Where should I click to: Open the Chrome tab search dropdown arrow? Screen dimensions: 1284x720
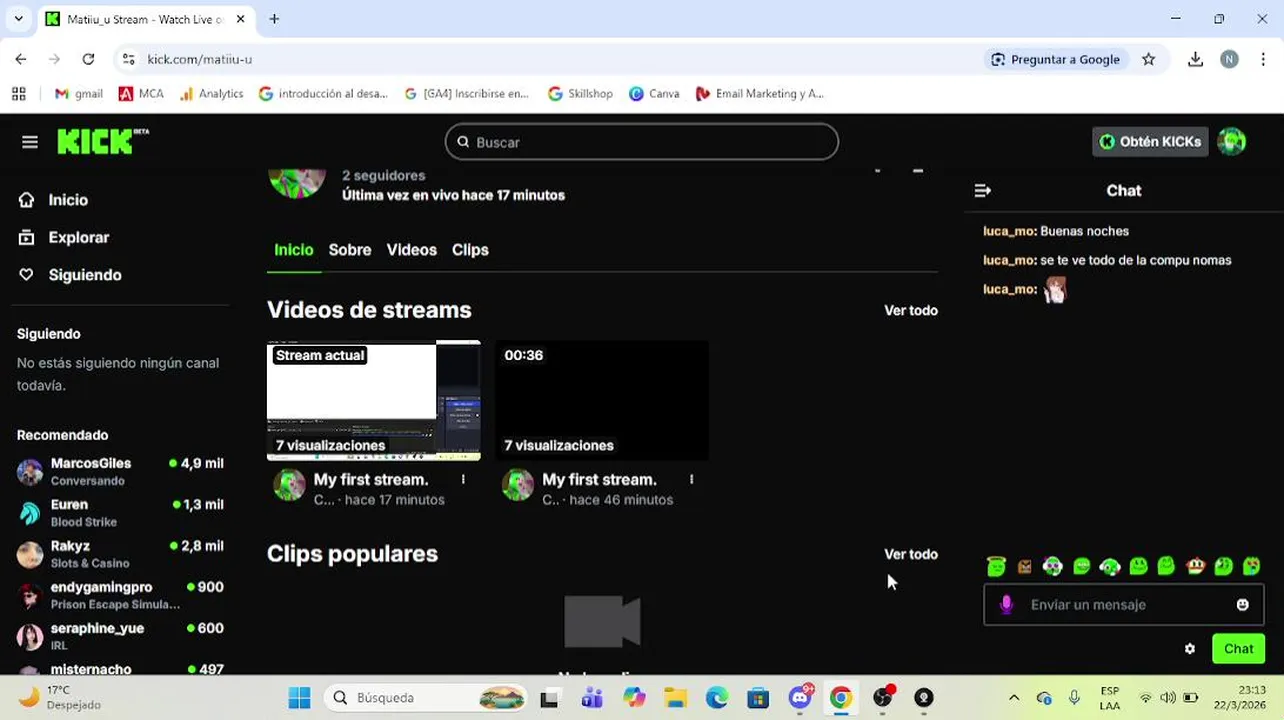(18, 19)
